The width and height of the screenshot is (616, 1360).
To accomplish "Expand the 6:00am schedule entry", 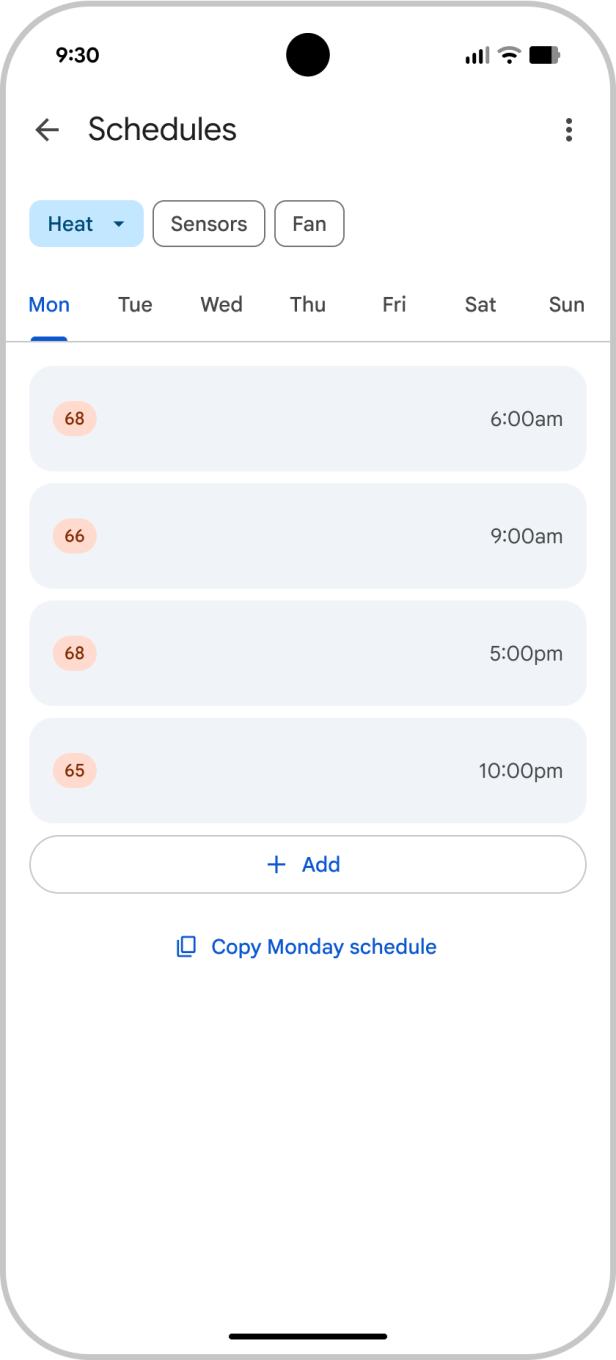I will (x=308, y=419).
